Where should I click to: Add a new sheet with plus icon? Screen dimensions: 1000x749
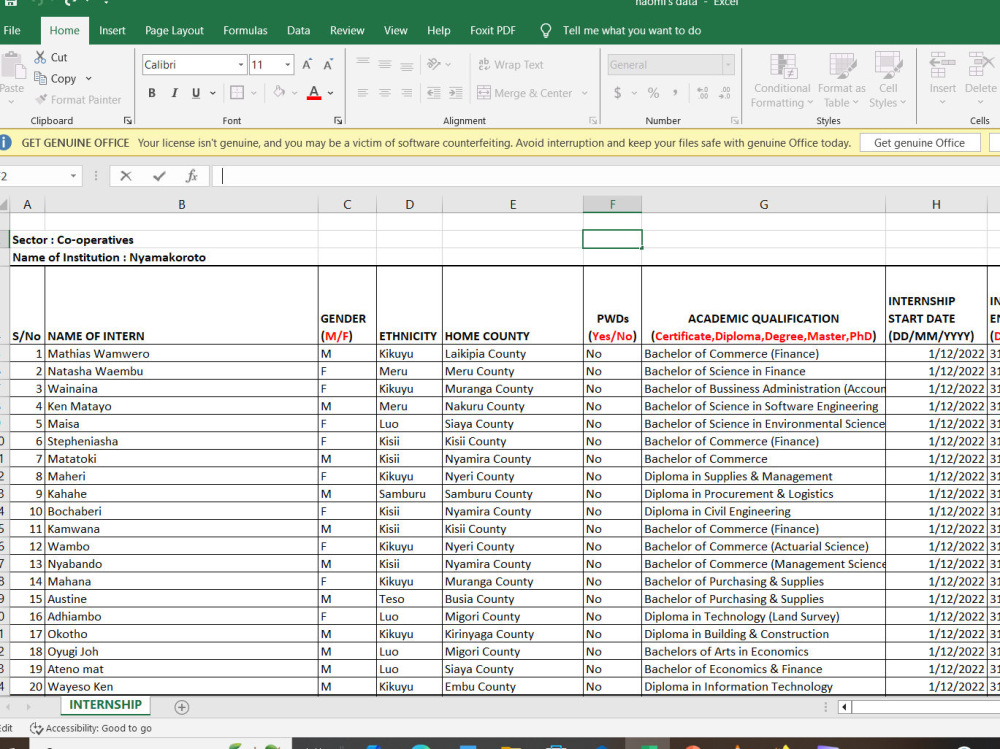pyautogui.click(x=182, y=707)
